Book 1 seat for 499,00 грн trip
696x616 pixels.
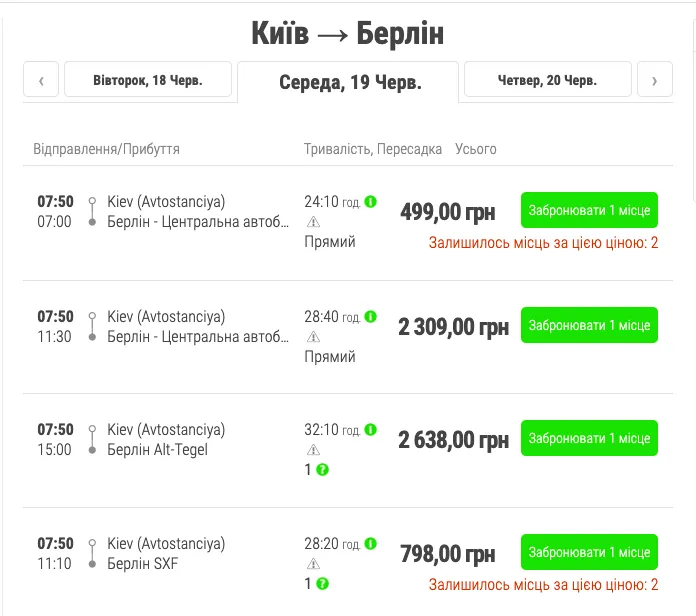tap(589, 211)
